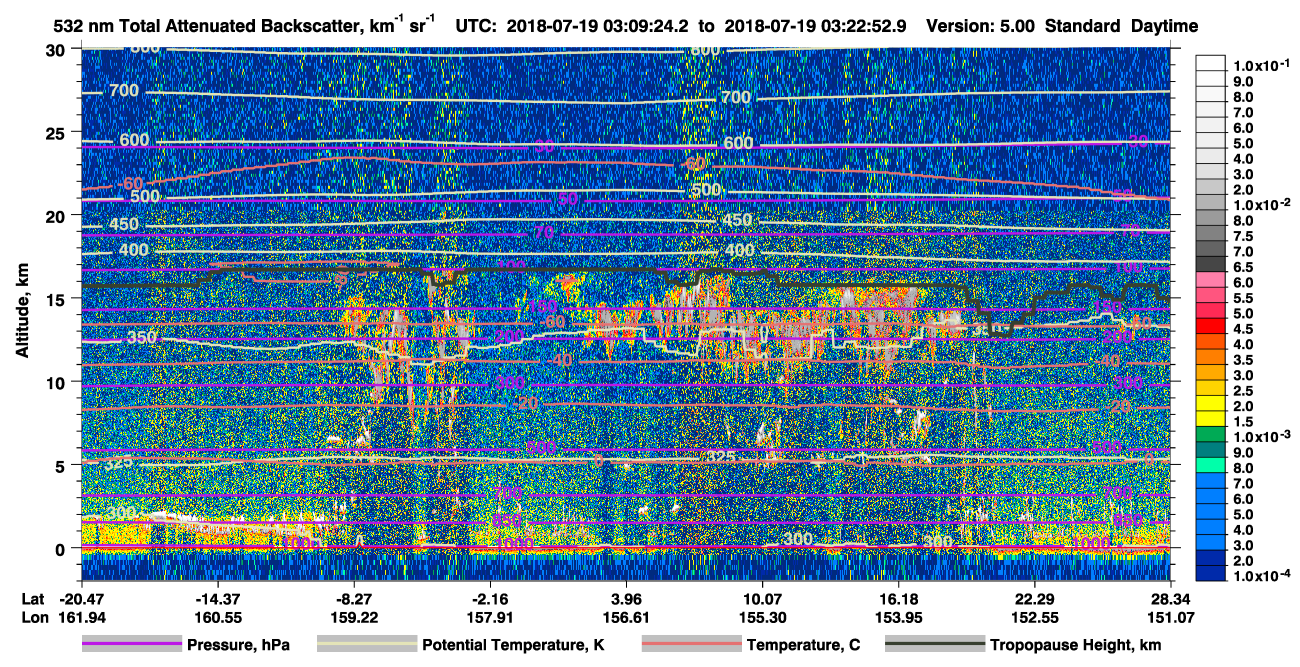Viewport: 1300px width, 667px height.
Task: Click longitude value 159.22
Action: [355, 617]
